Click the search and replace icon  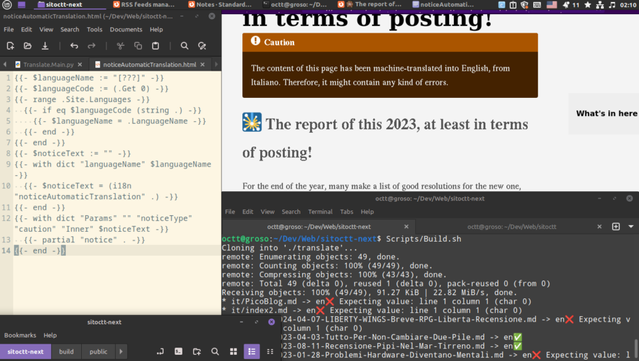(x=202, y=46)
